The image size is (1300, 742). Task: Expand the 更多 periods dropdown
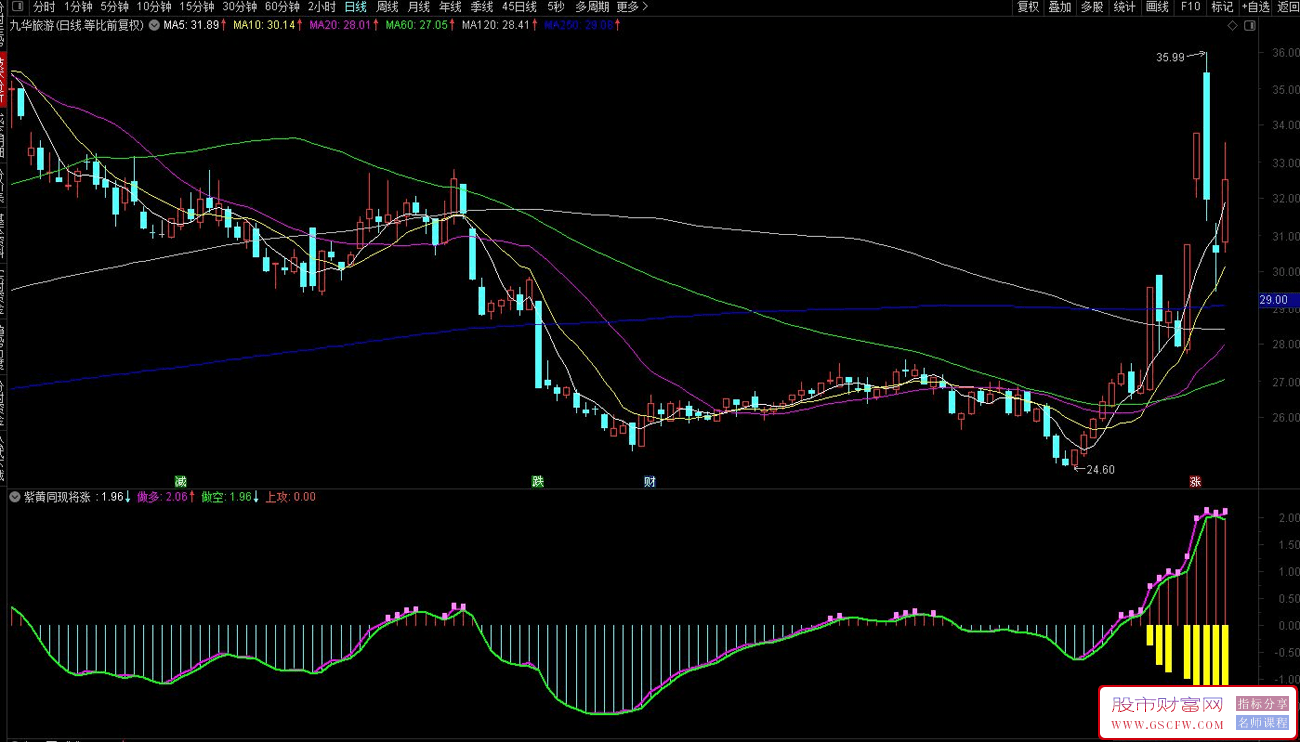point(632,6)
